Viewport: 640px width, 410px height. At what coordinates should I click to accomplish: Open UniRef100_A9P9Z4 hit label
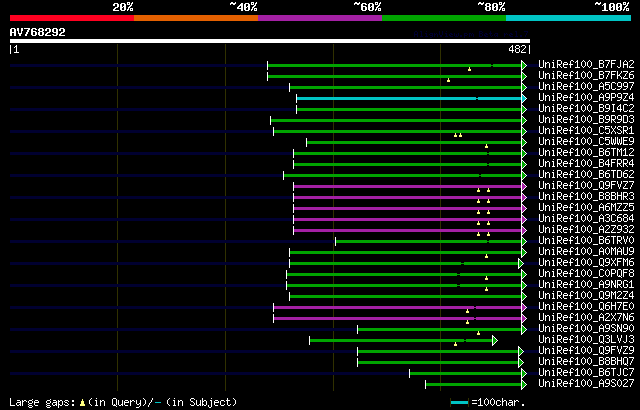586,98
